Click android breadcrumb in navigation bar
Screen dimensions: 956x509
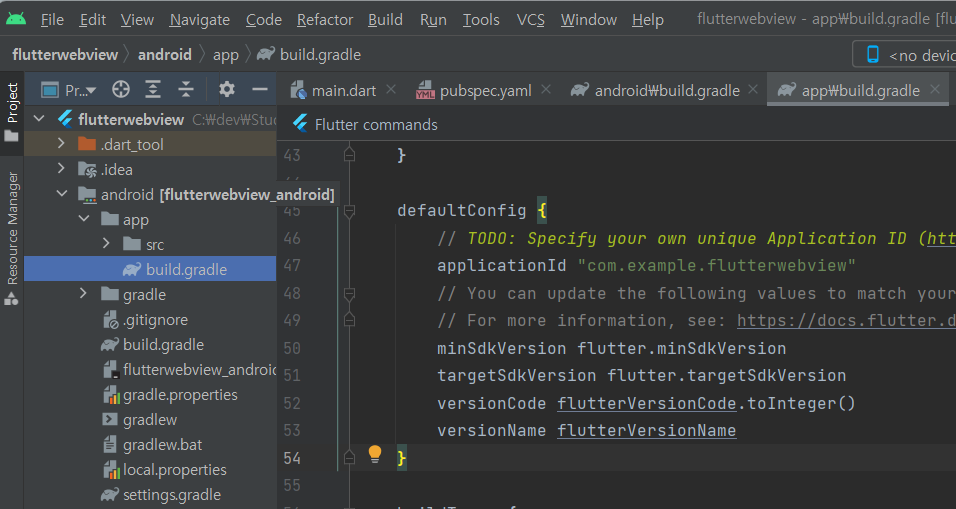[165, 54]
